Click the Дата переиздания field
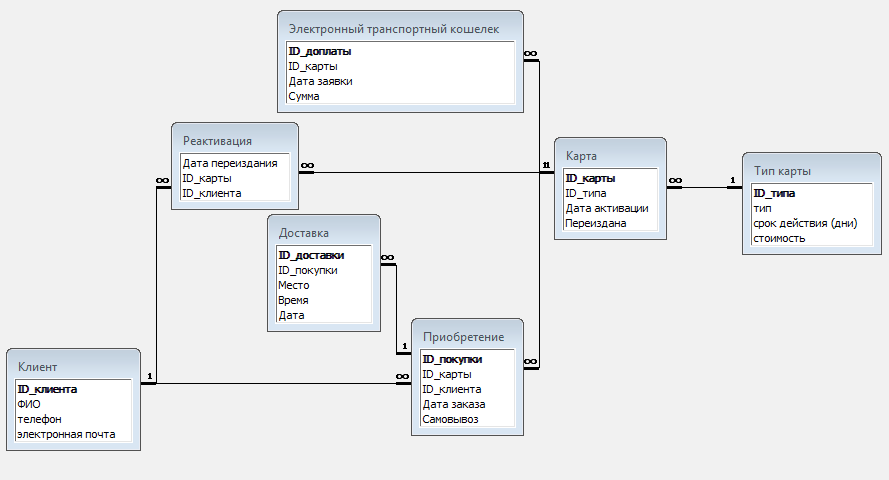Screen dimensions: 889x480 (230, 163)
